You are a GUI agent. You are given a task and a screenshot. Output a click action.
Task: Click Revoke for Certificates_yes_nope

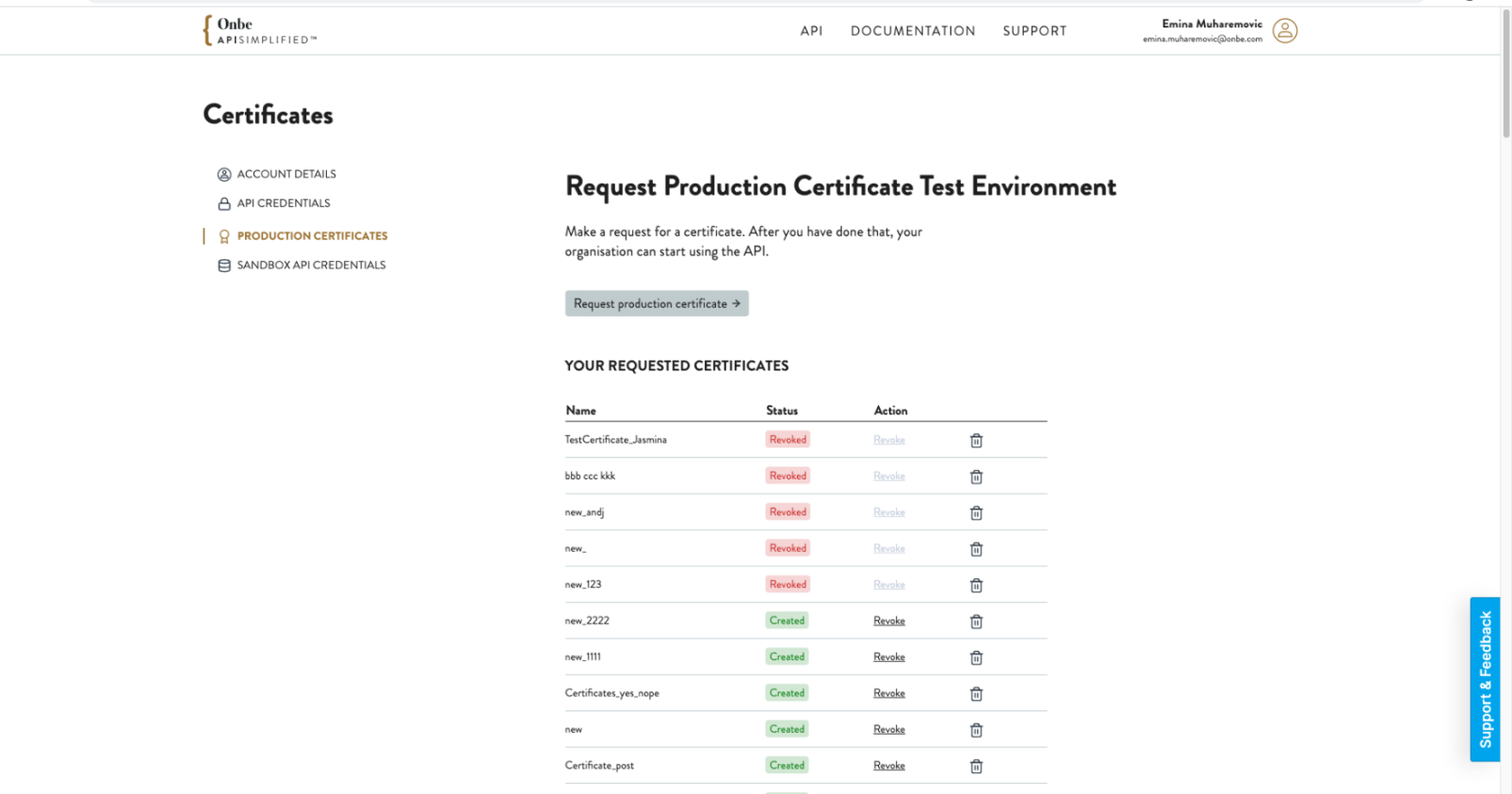888,693
